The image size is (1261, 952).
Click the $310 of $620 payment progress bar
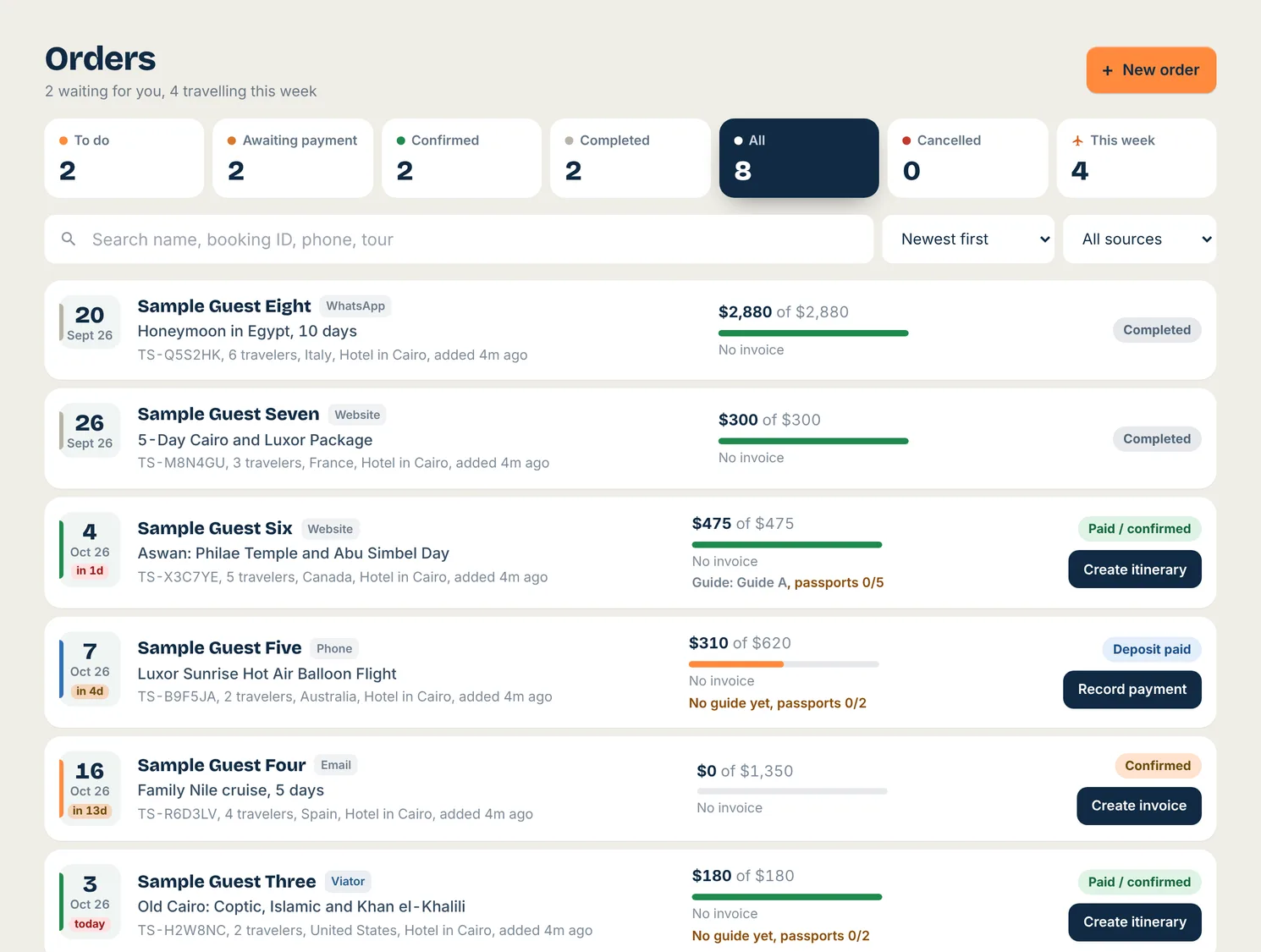pos(784,664)
